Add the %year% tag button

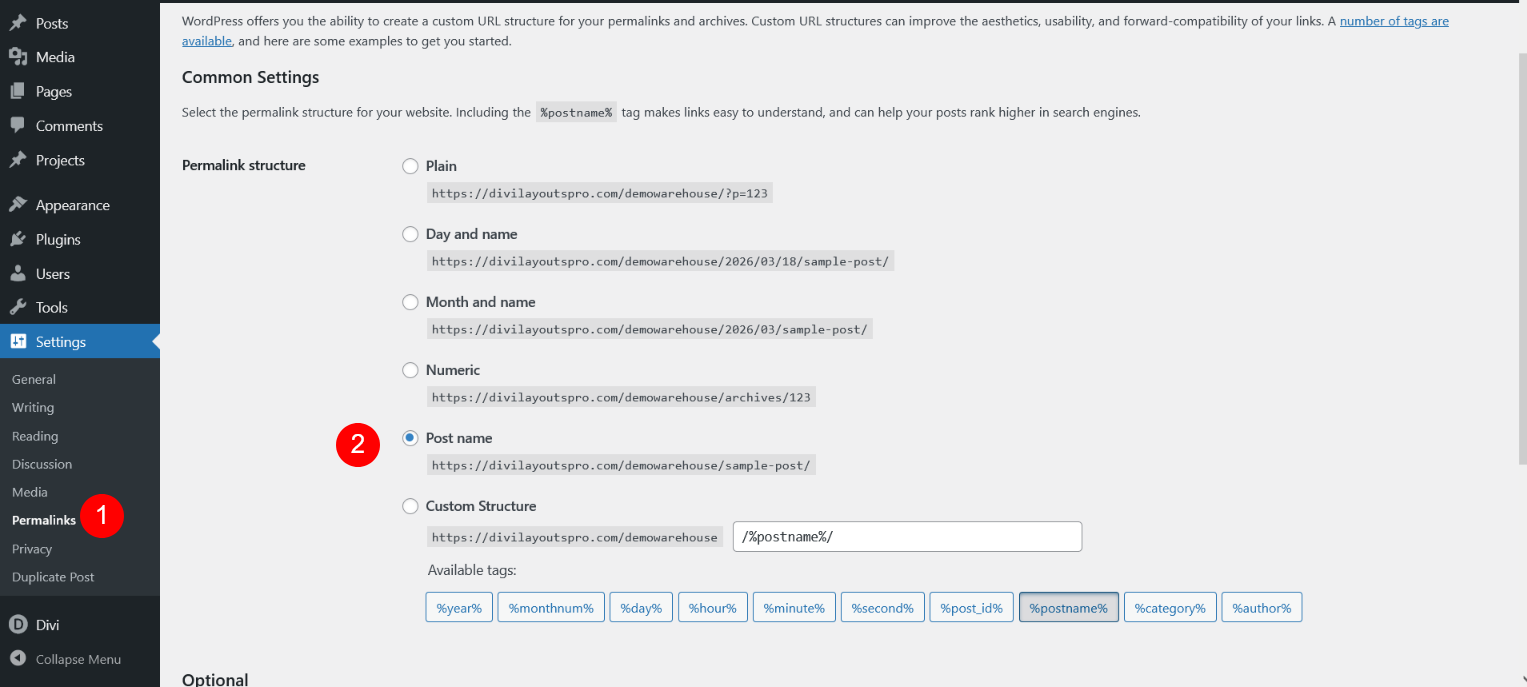click(459, 608)
